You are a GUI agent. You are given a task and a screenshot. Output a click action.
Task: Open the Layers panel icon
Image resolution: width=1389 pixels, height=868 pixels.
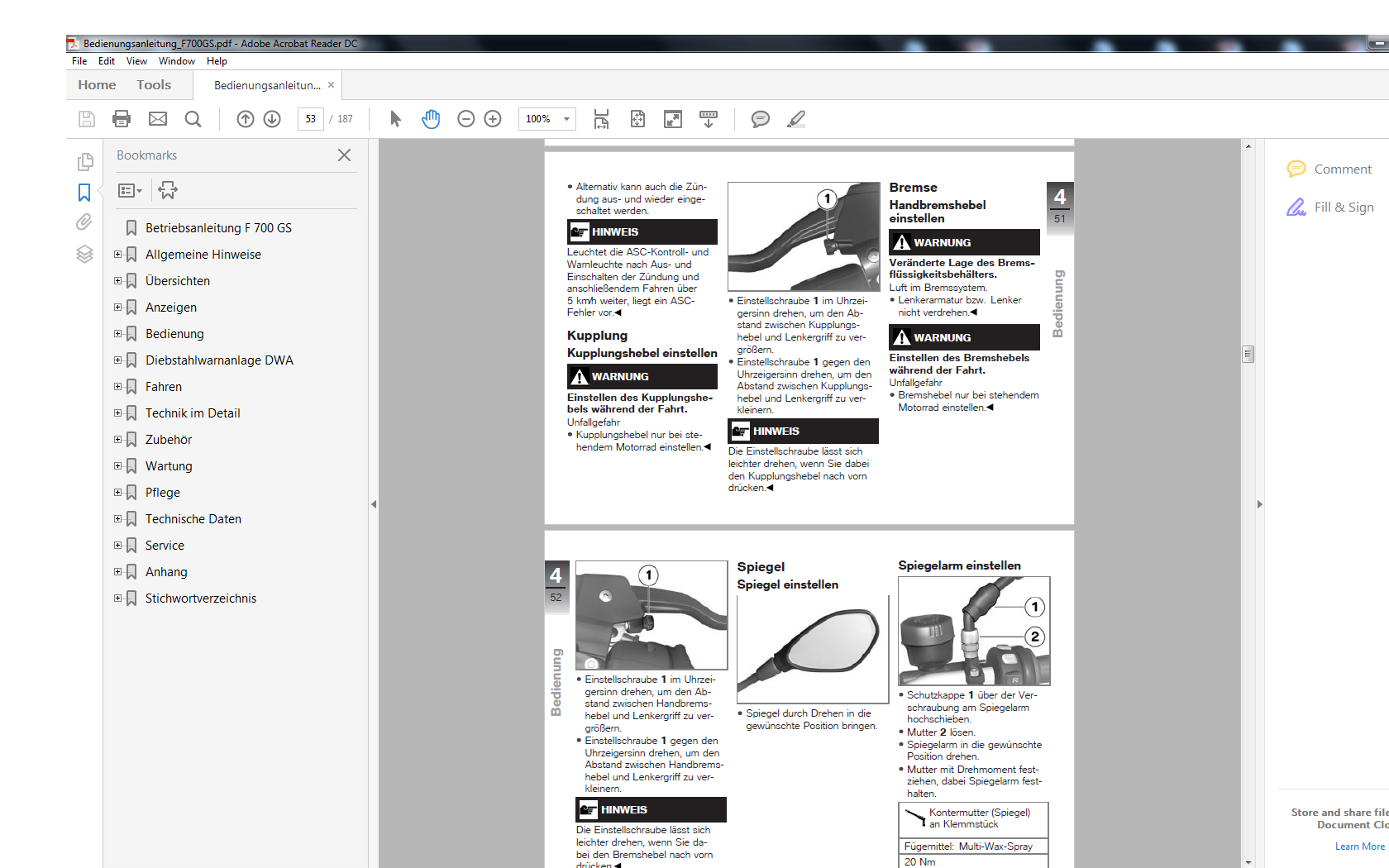click(84, 254)
